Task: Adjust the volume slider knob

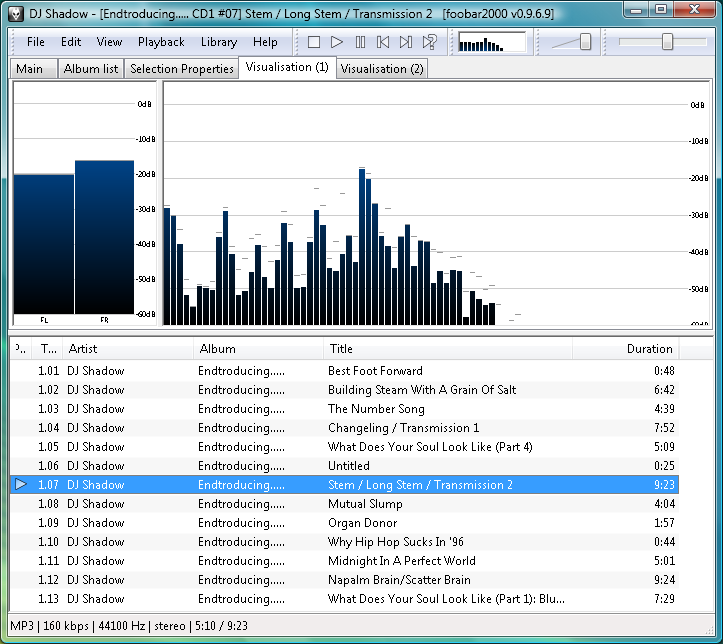Action: pos(585,42)
